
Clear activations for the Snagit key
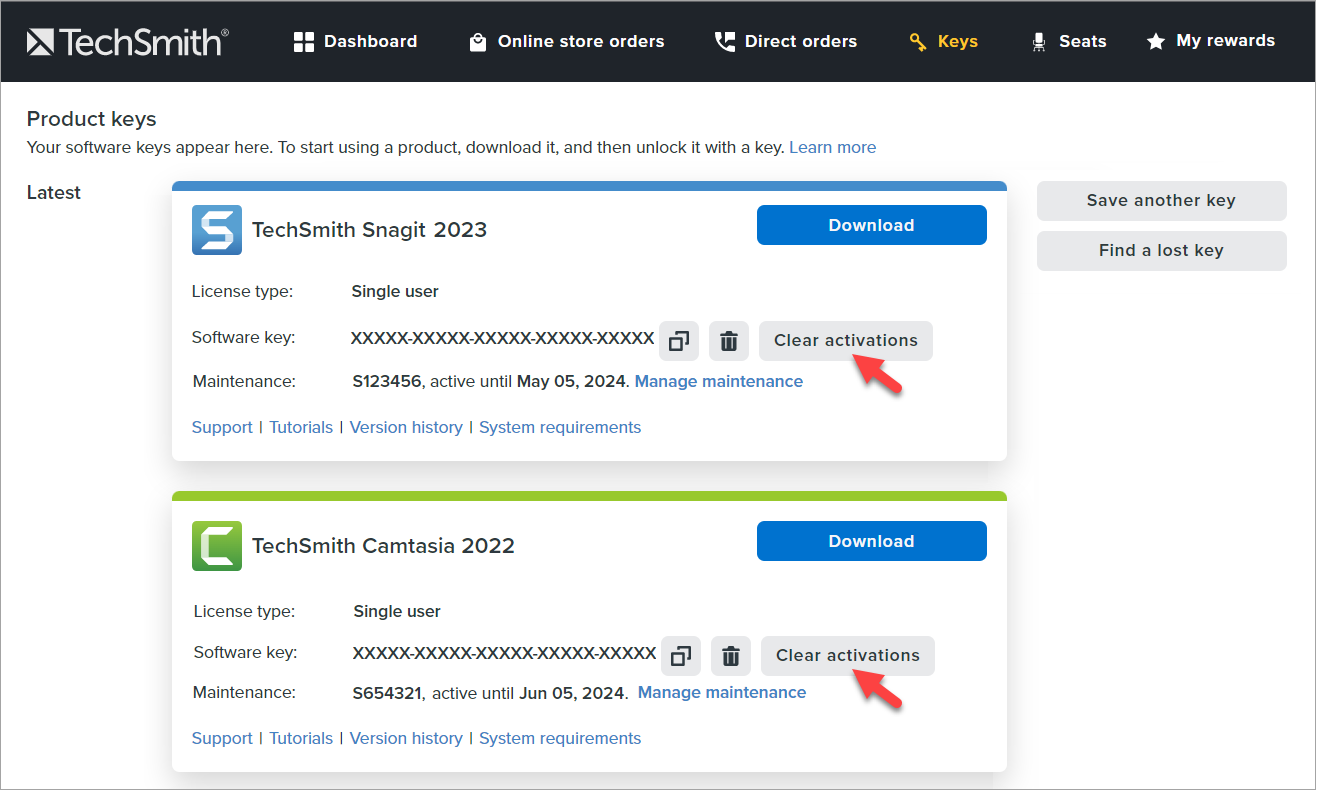(x=845, y=341)
